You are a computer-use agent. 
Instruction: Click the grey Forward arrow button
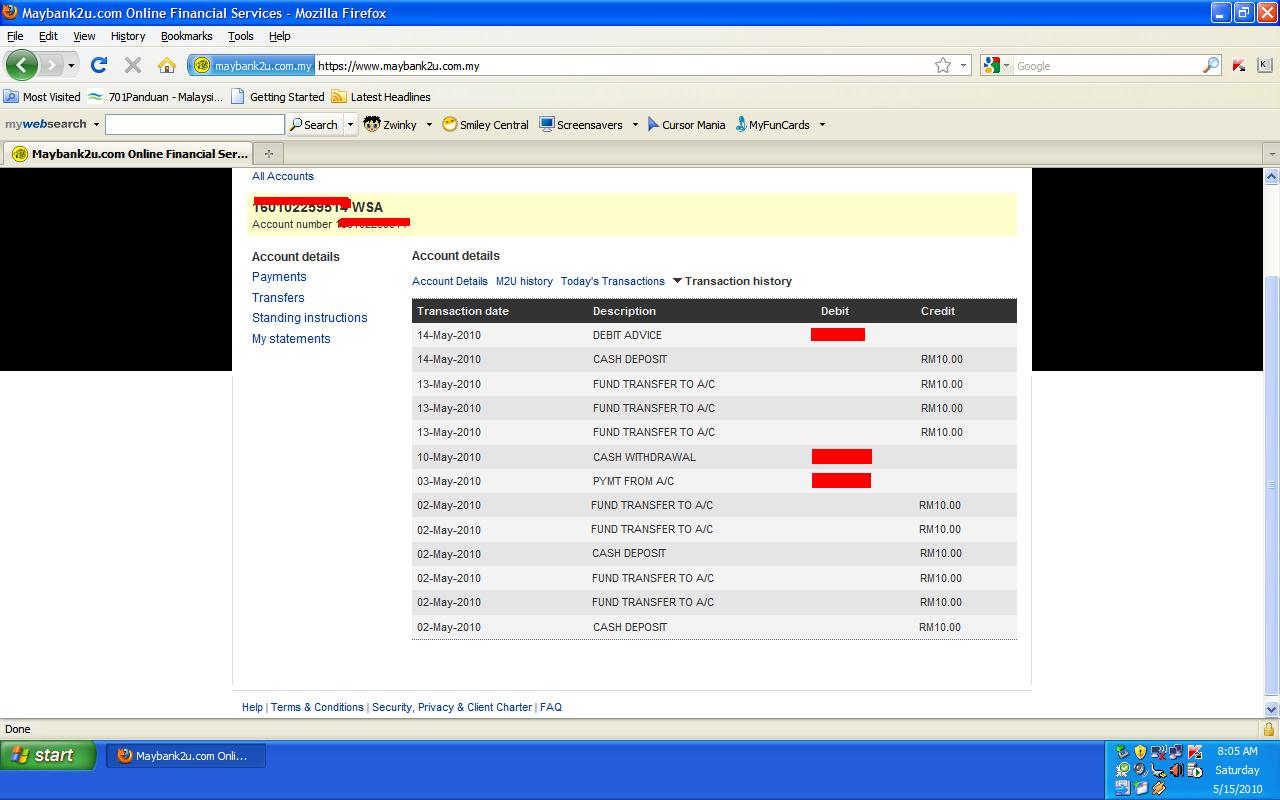coord(50,65)
